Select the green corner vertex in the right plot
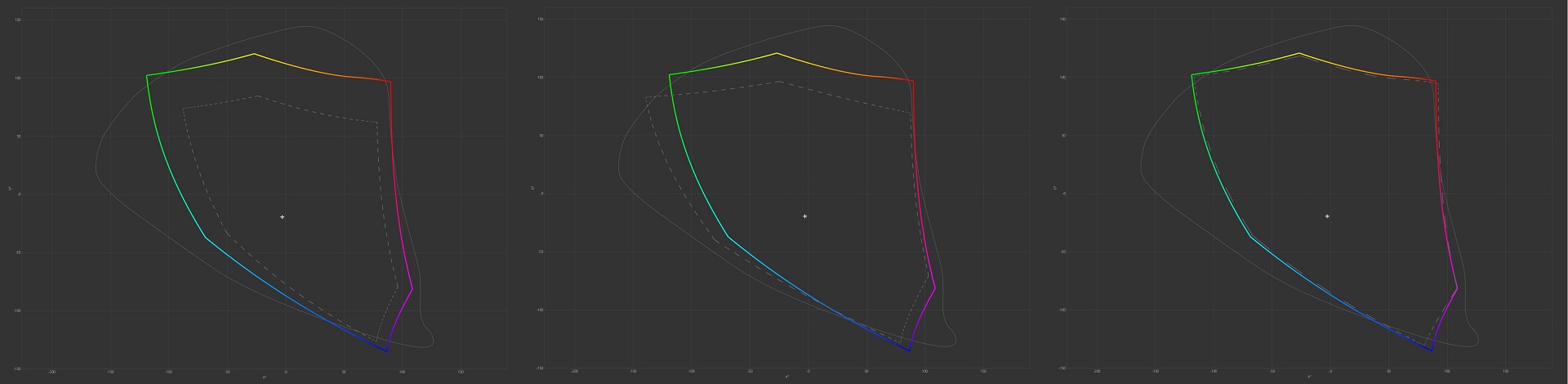 1192,75
